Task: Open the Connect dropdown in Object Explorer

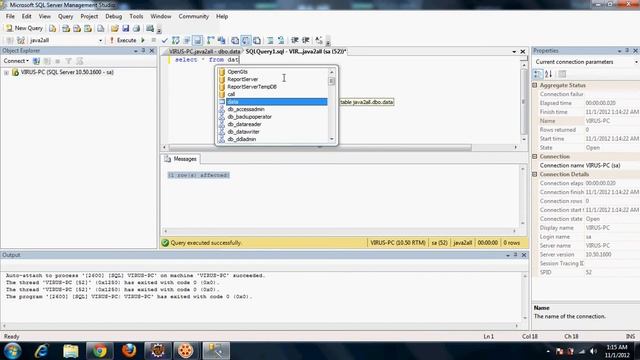Action: tap(16, 61)
